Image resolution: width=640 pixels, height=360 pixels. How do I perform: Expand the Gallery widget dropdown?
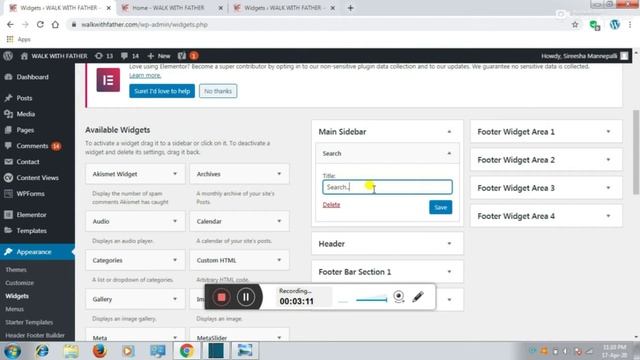175,299
